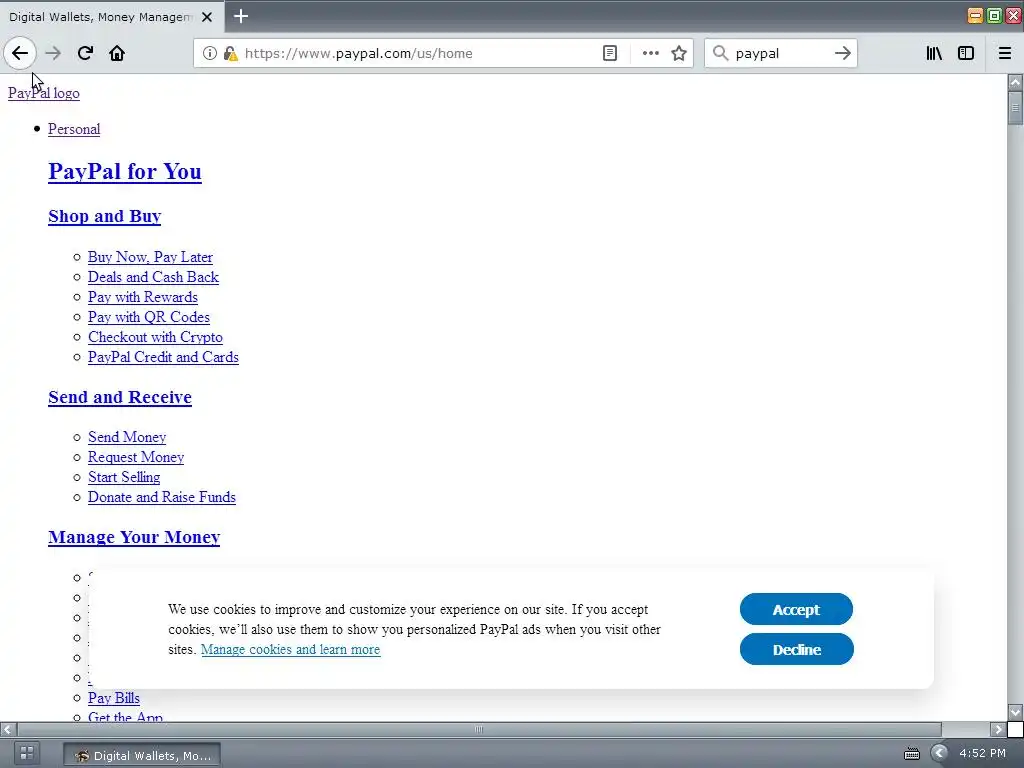The height and width of the screenshot is (768, 1024).
Task: Minimize the browser window
Action: click(975, 16)
